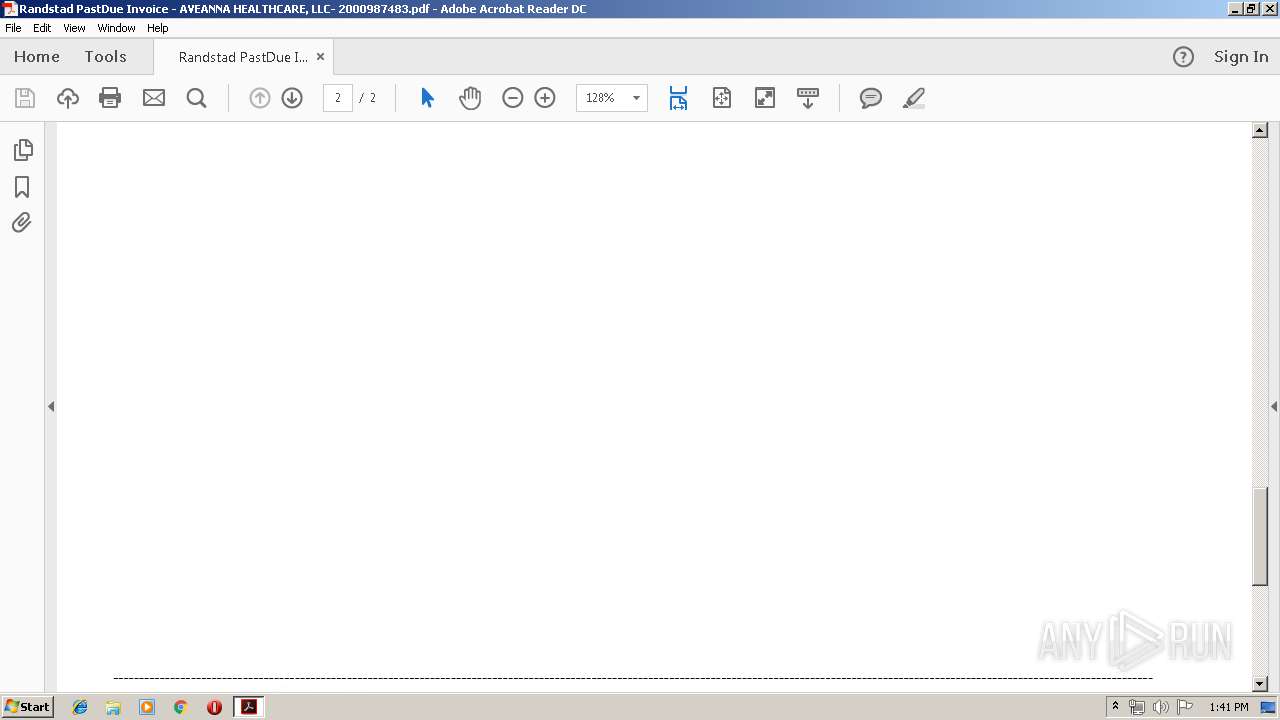Click Sign In
This screenshot has width=1280, height=720.
point(1241,57)
